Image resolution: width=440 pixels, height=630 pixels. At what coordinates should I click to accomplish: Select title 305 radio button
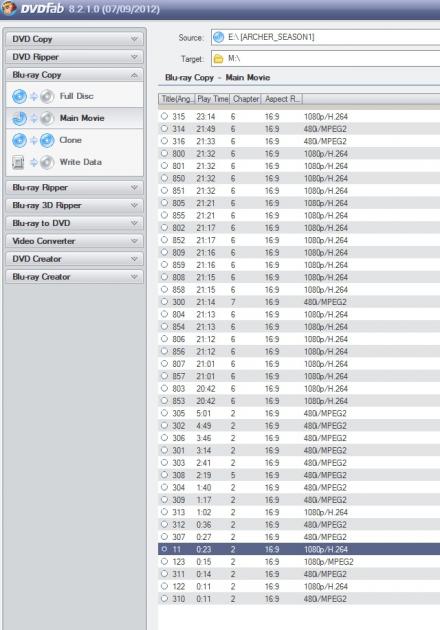pyautogui.click(x=164, y=413)
